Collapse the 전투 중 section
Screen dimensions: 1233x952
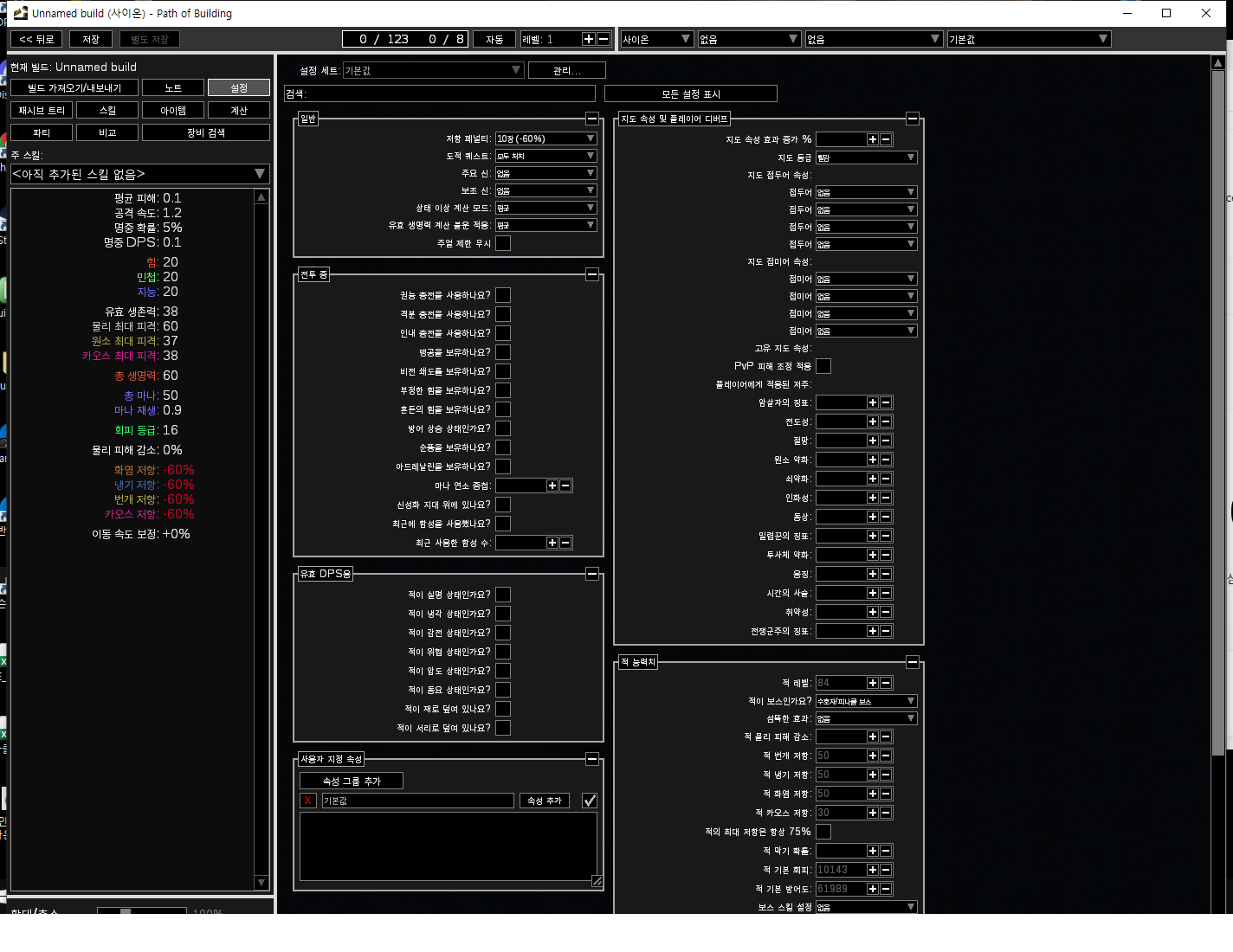click(x=592, y=274)
